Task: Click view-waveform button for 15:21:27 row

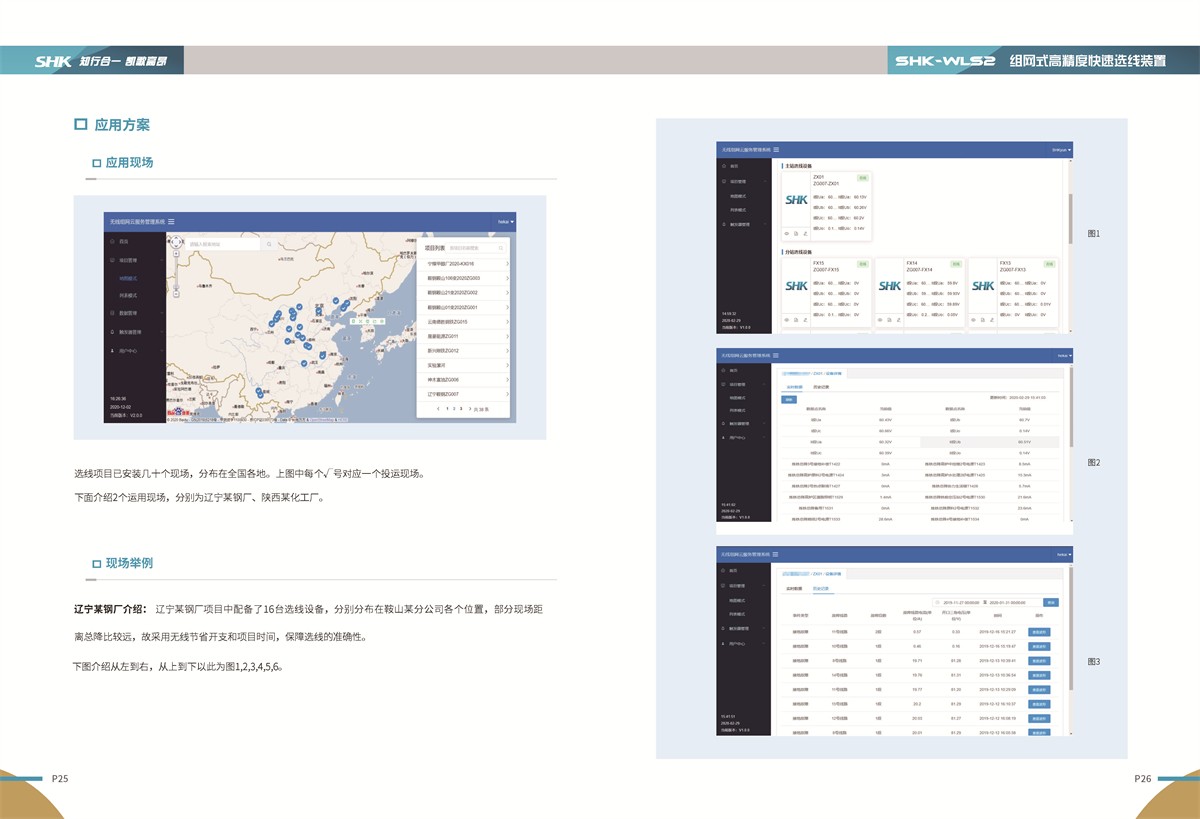Action: click(1039, 632)
